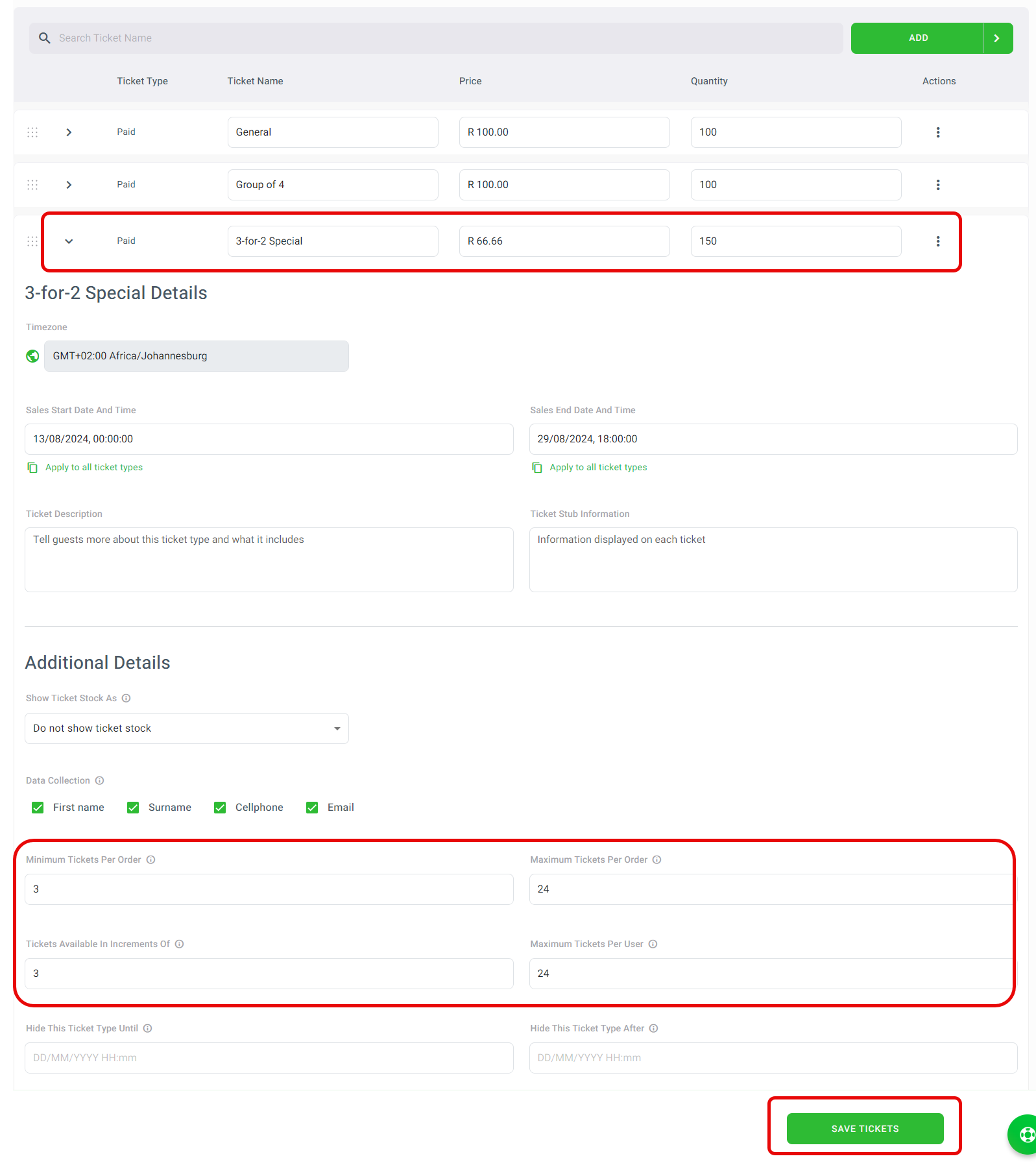Image resolution: width=1036 pixels, height=1165 pixels.
Task: Click info icon next to Data Collection
Action: tap(100, 781)
